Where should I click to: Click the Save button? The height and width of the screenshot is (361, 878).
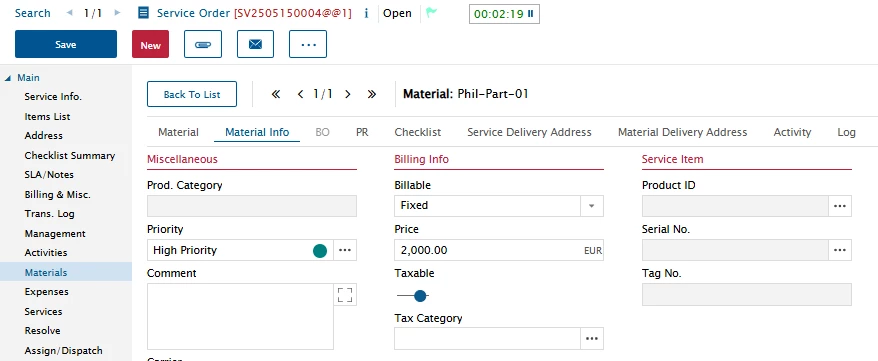point(66,44)
